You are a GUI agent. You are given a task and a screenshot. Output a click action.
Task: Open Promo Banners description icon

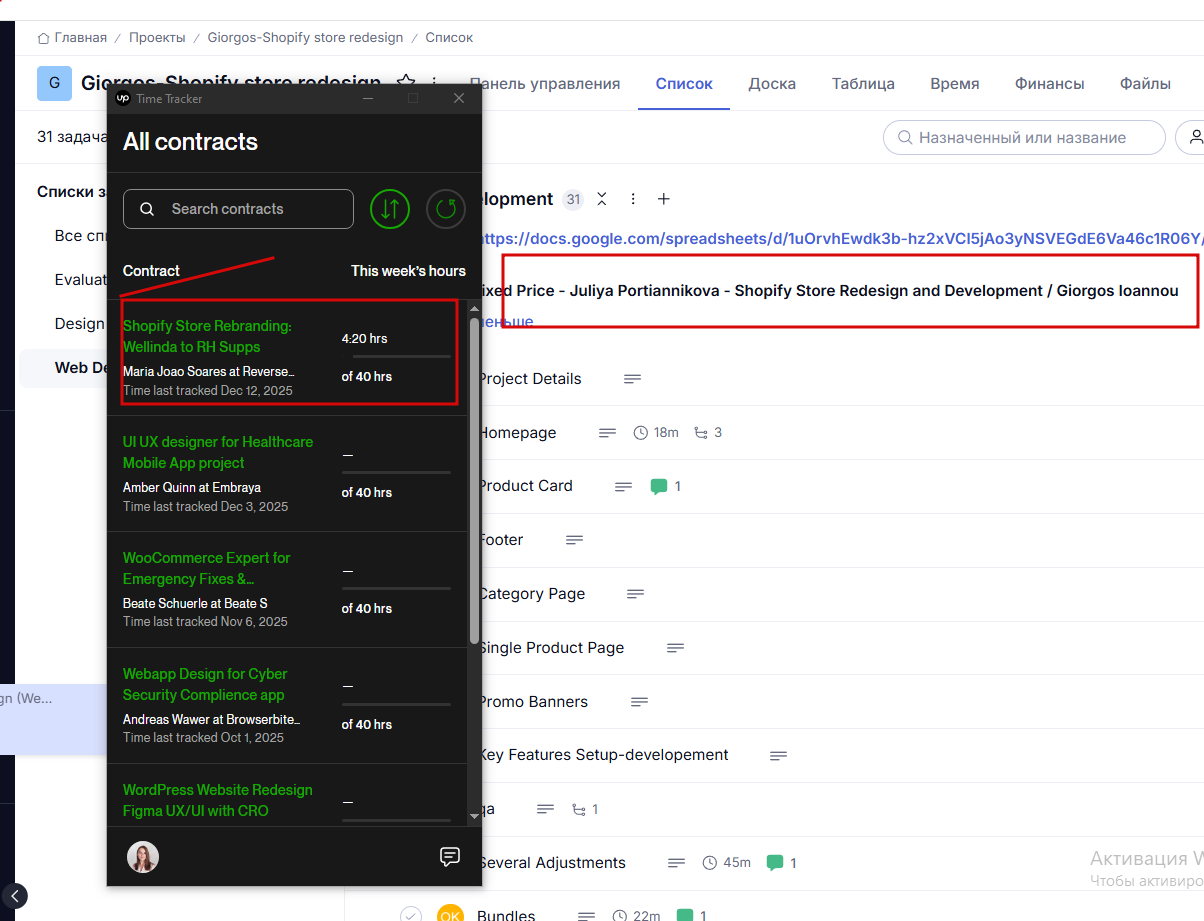[x=640, y=702]
